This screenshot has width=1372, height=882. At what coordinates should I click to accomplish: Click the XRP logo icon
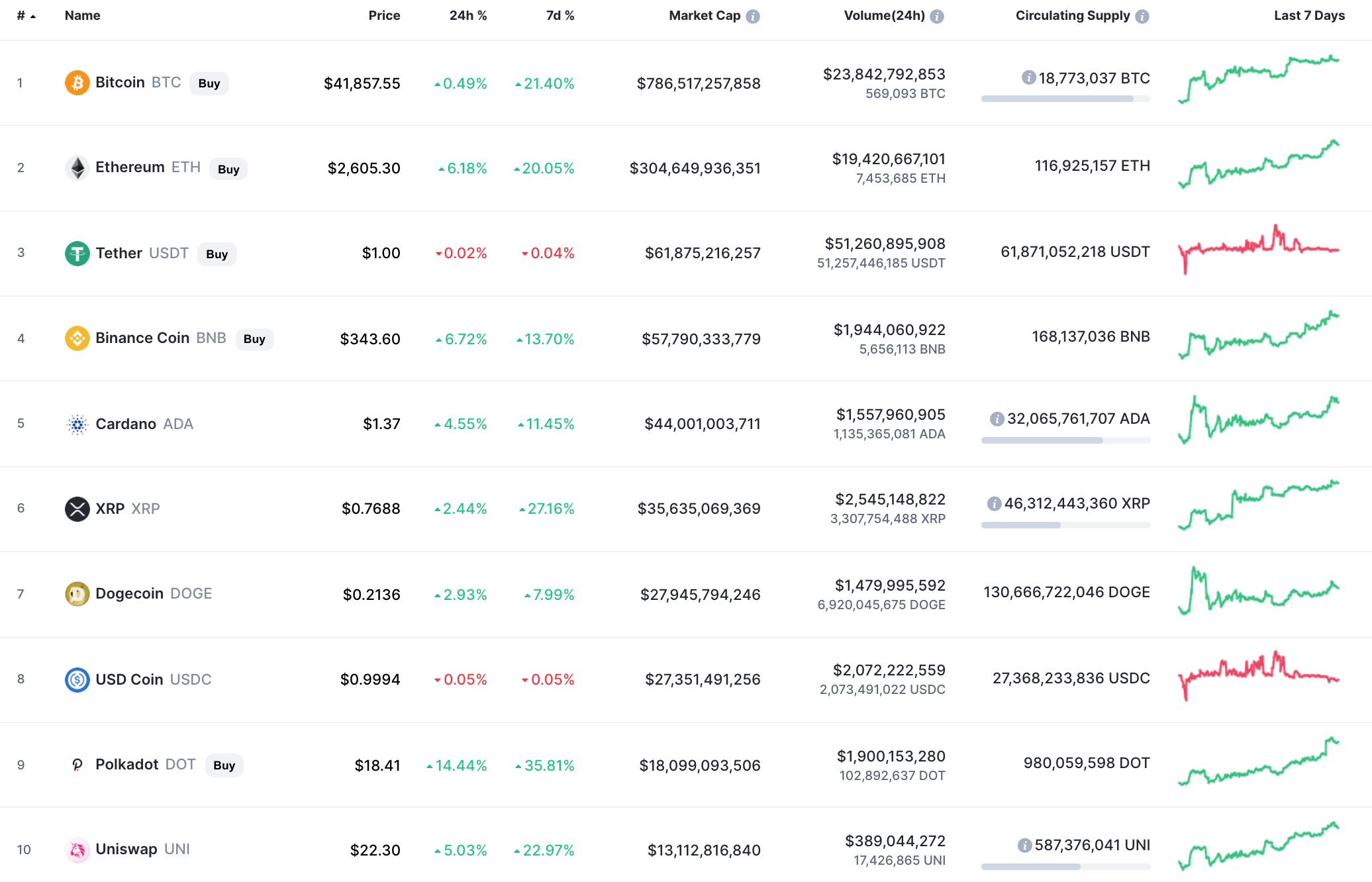77,509
